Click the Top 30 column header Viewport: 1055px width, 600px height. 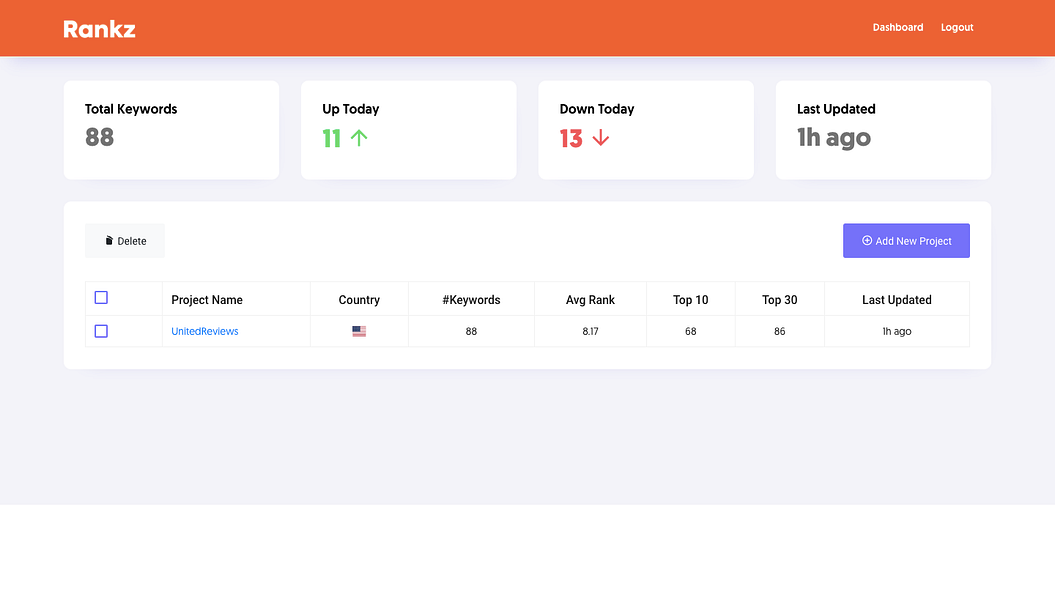pyautogui.click(x=779, y=300)
